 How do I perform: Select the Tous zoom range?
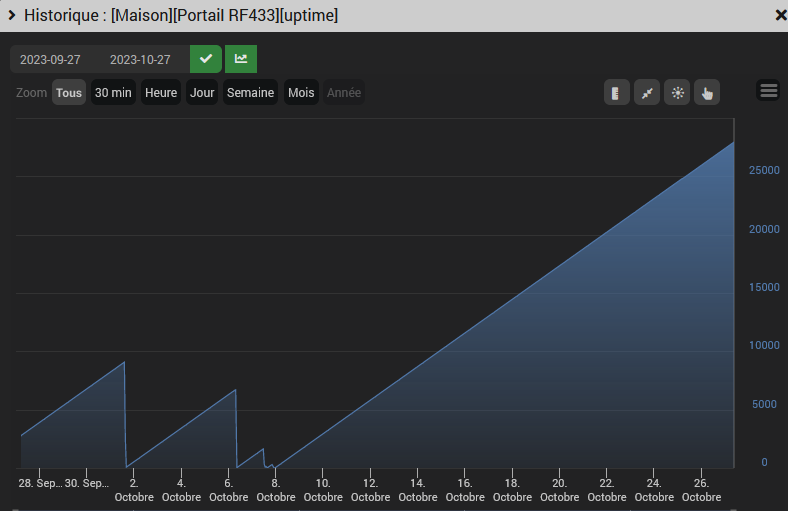(x=69, y=92)
